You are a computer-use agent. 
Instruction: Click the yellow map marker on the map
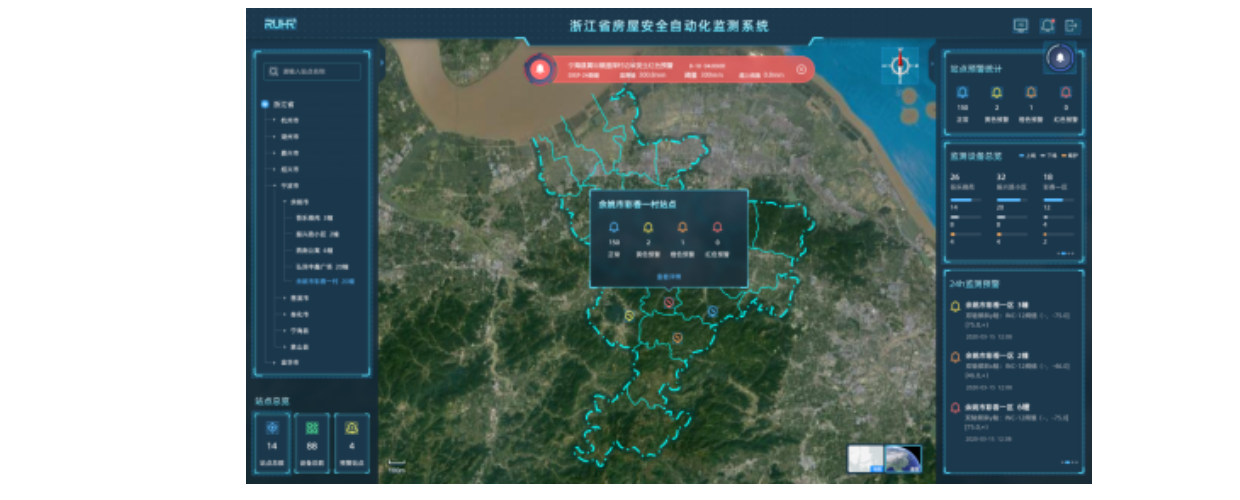click(629, 316)
